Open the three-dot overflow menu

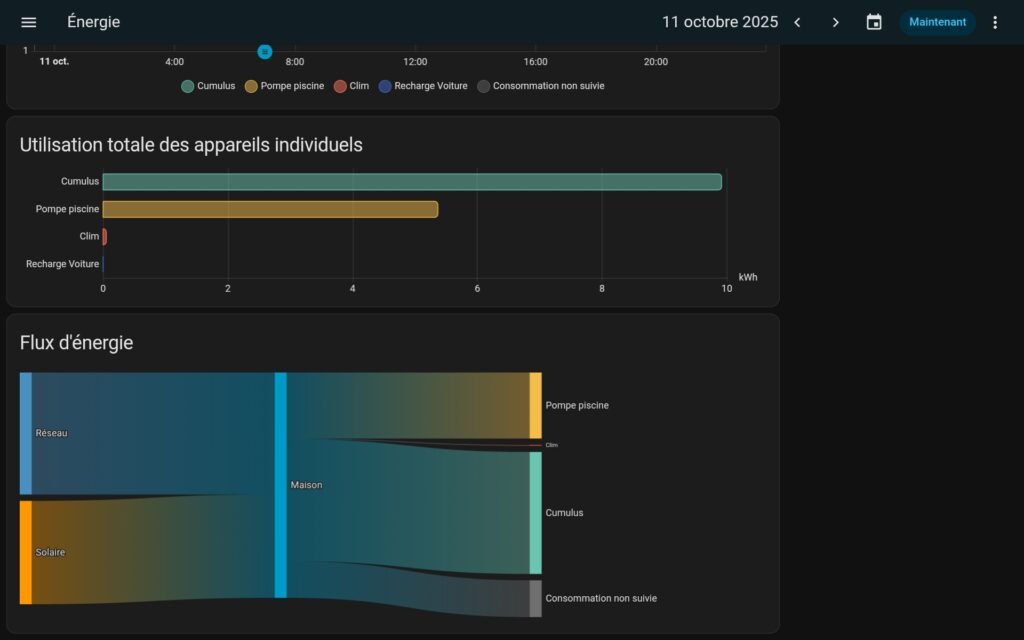click(x=994, y=22)
